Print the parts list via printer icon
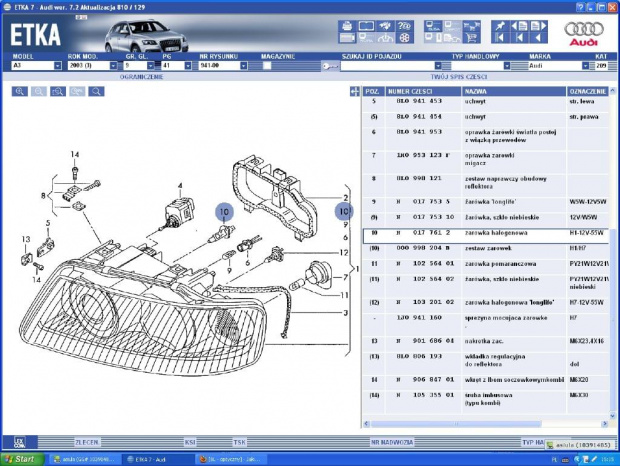 (347, 26)
